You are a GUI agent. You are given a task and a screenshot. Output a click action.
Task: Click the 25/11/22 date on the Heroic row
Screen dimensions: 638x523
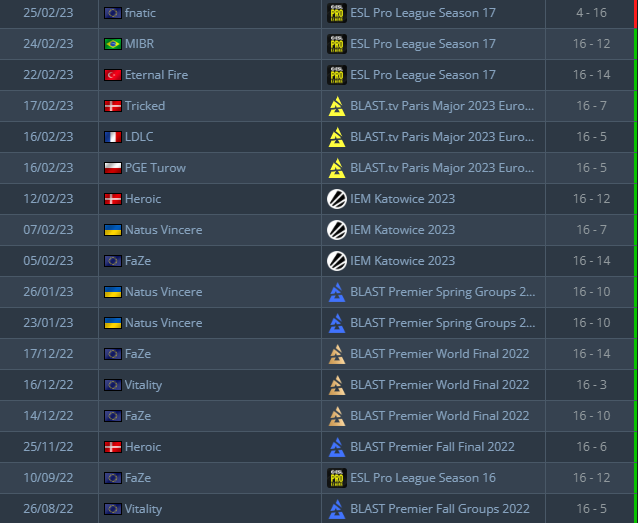[48, 447]
